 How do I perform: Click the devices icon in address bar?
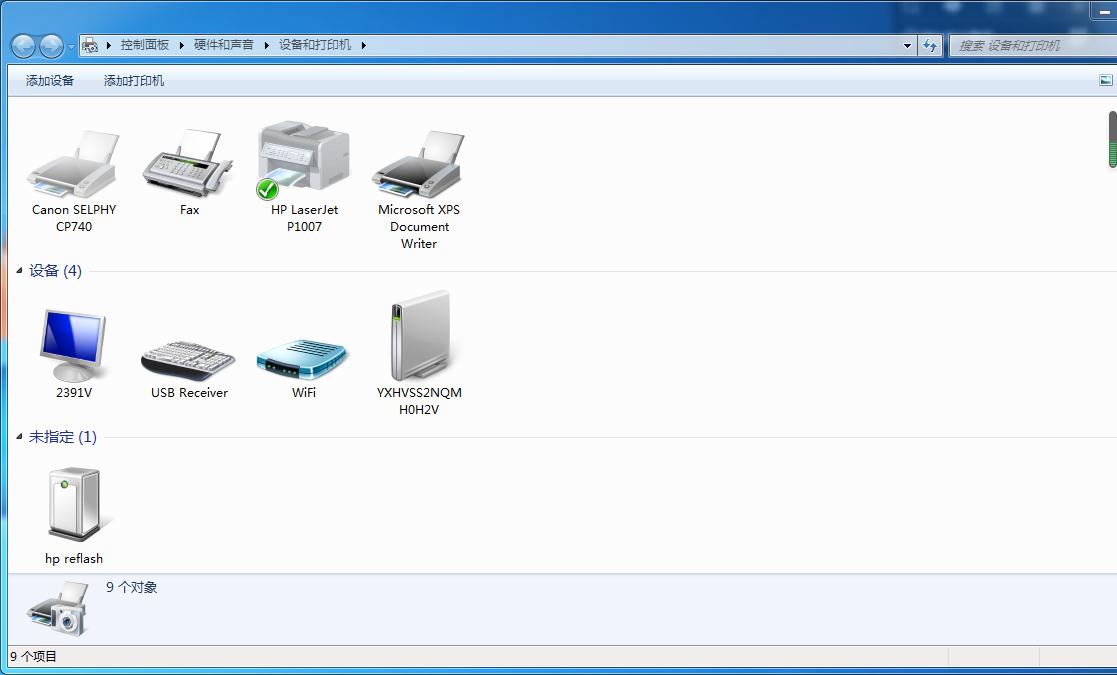pyautogui.click(x=90, y=46)
